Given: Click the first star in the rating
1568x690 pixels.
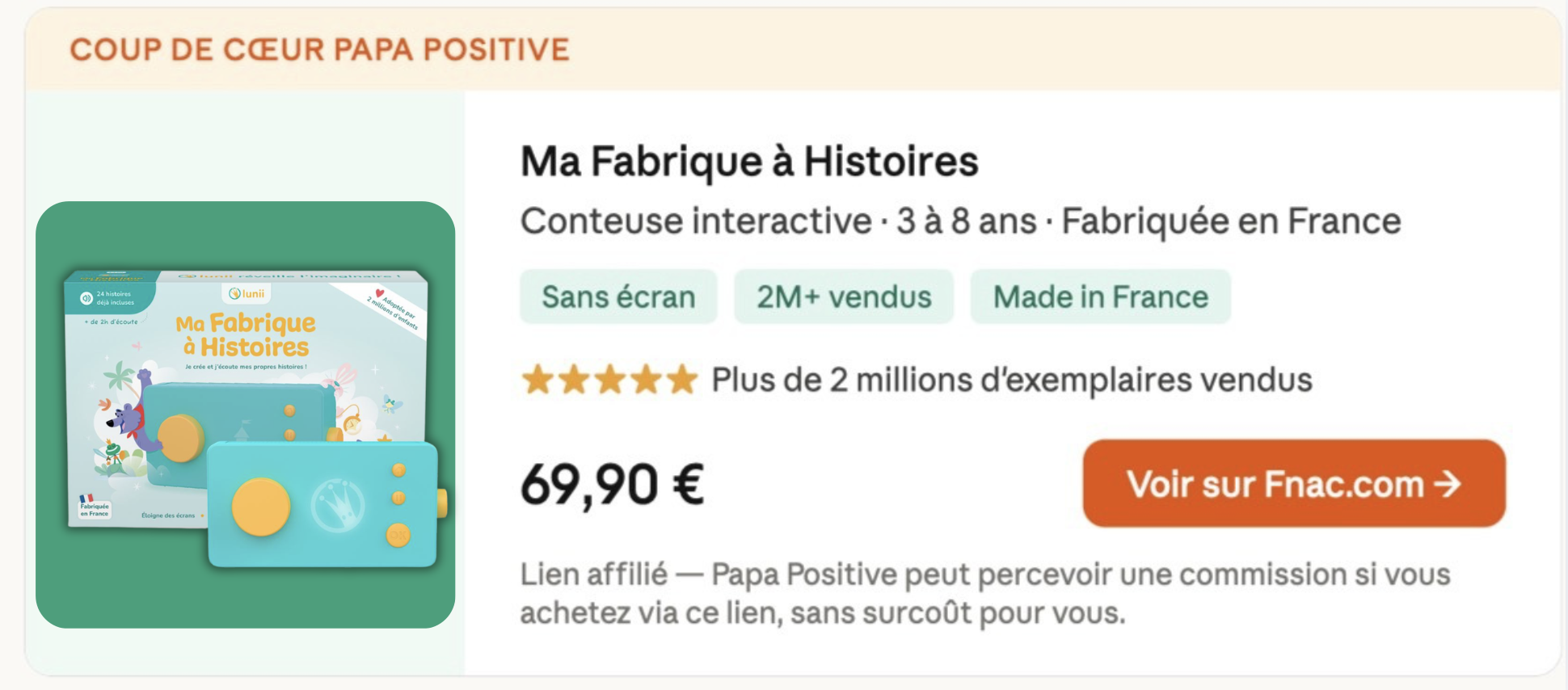Looking at the screenshot, I should (540, 379).
